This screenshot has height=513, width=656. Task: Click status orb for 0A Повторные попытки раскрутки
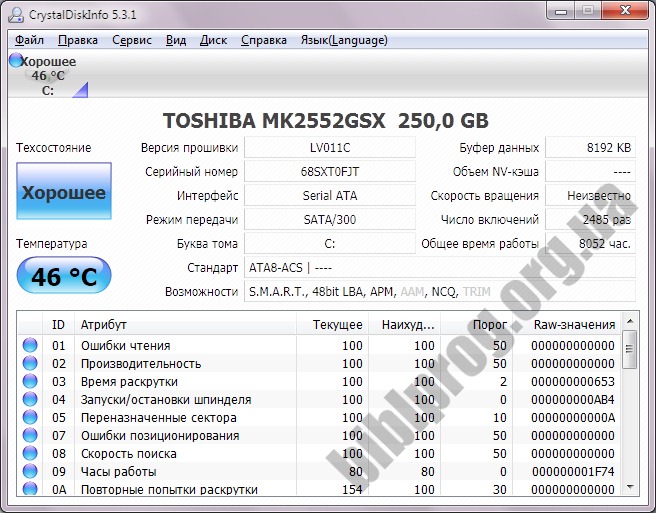coord(30,488)
